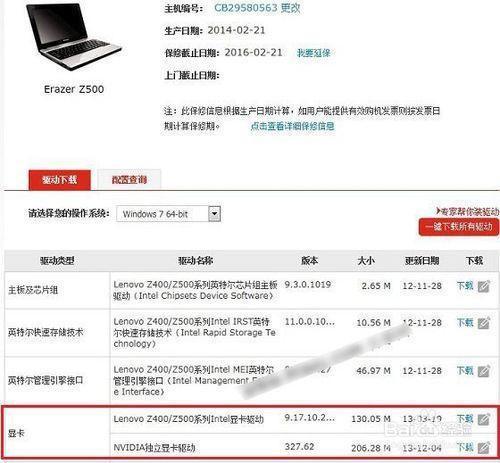Screen dimensions: 500x463
Task: Open the Windows 7 64-bit dropdown arrow
Action: click(214, 214)
